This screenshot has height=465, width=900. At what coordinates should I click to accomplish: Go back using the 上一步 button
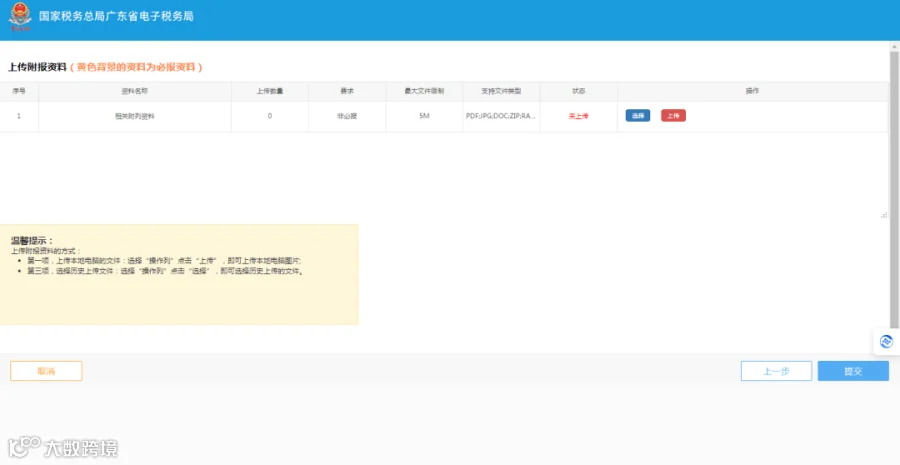point(776,371)
